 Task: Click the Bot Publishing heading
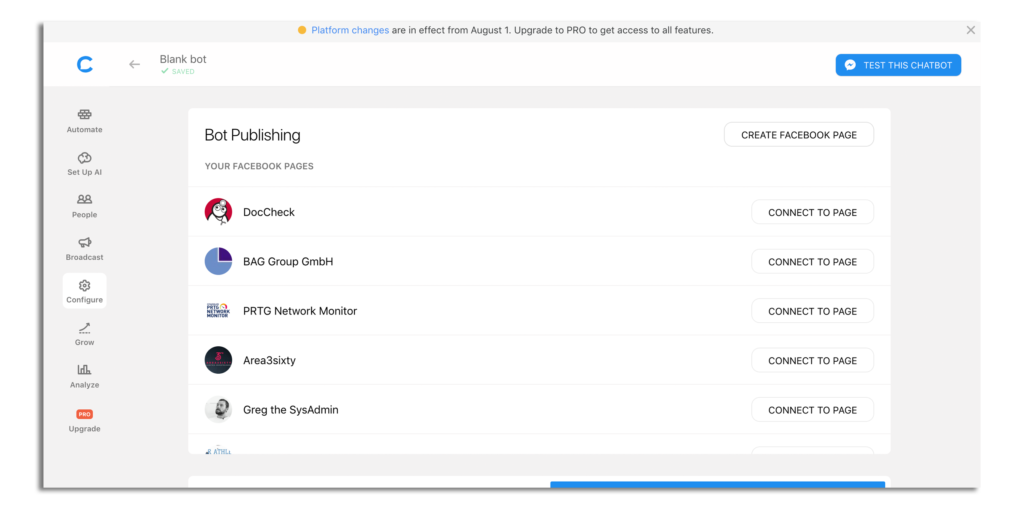253,135
